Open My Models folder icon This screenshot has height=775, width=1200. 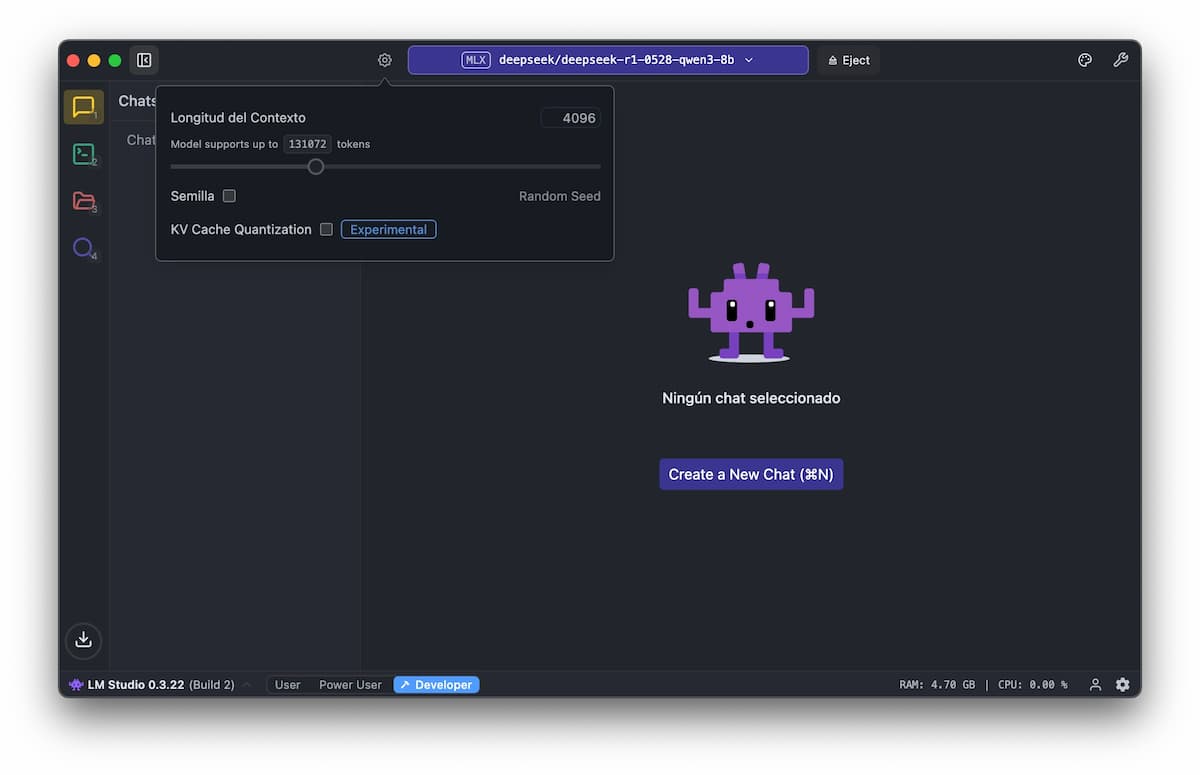pyautogui.click(x=83, y=201)
